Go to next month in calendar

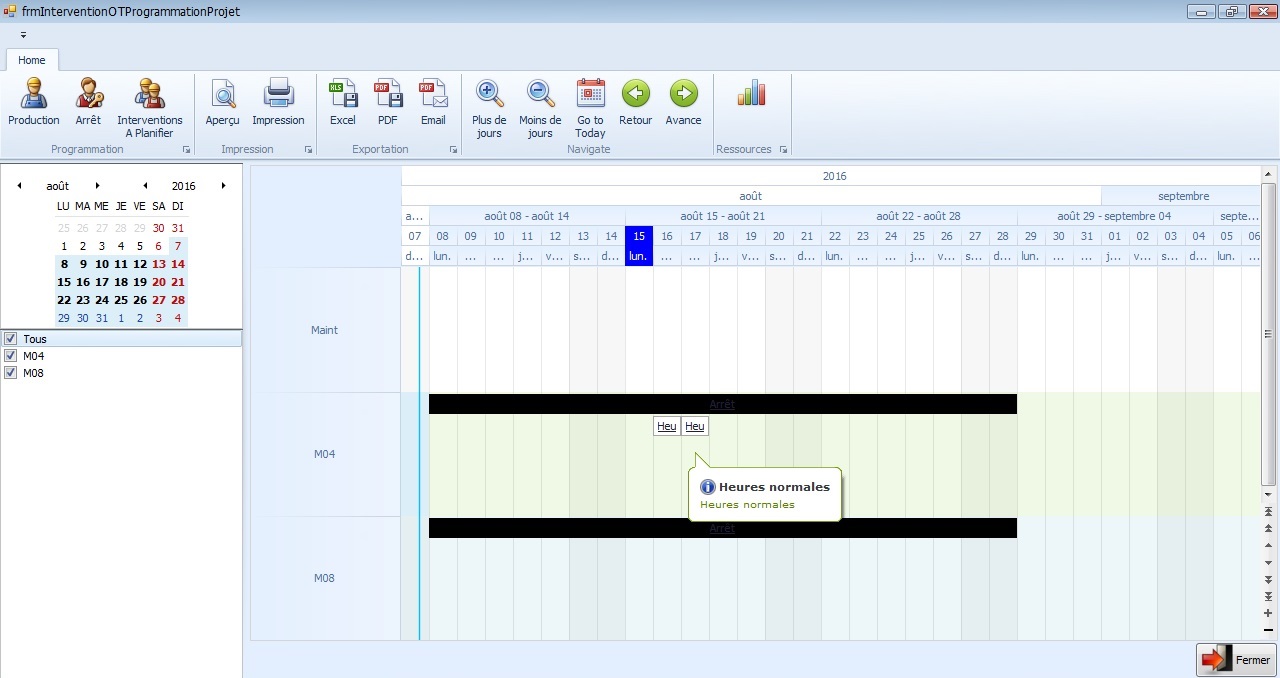[97, 186]
